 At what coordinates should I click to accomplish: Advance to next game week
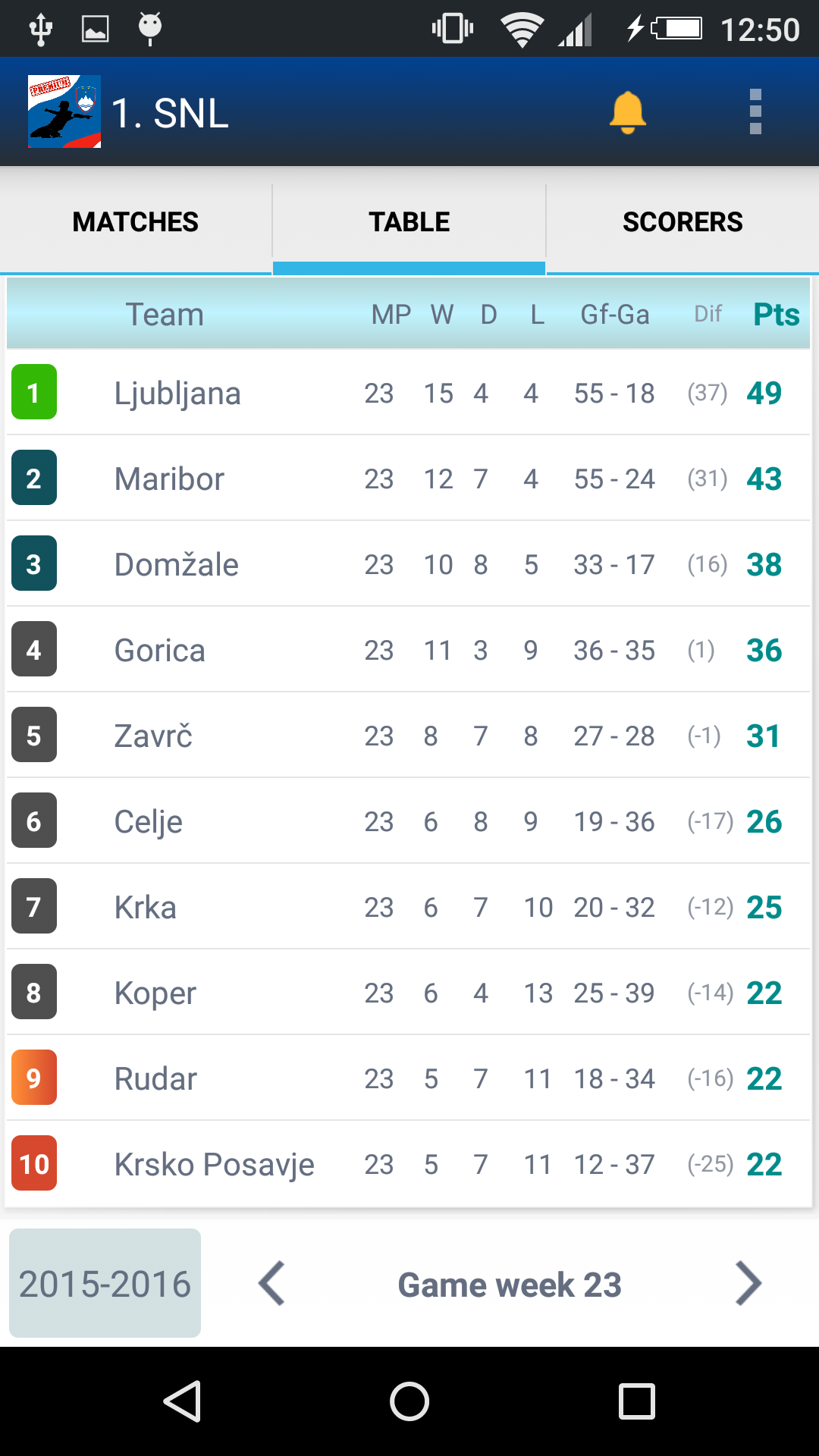coord(749,1283)
